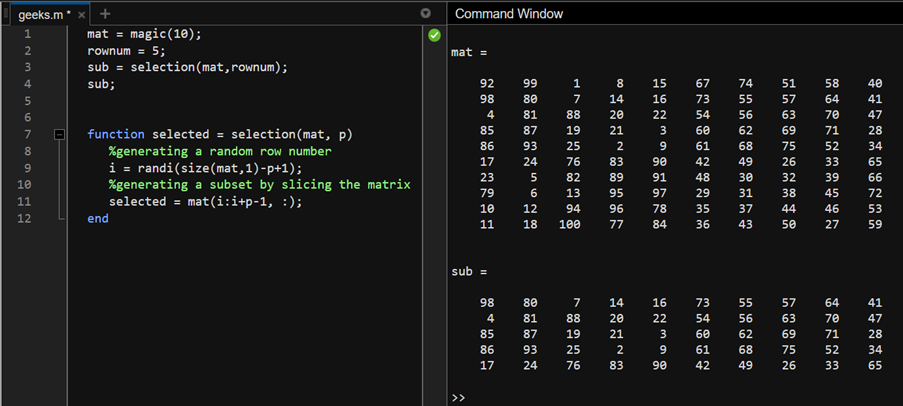Click code line i = randi(size(mat,1)-p+1);
The width and height of the screenshot is (903, 406).
(x=206, y=168)
